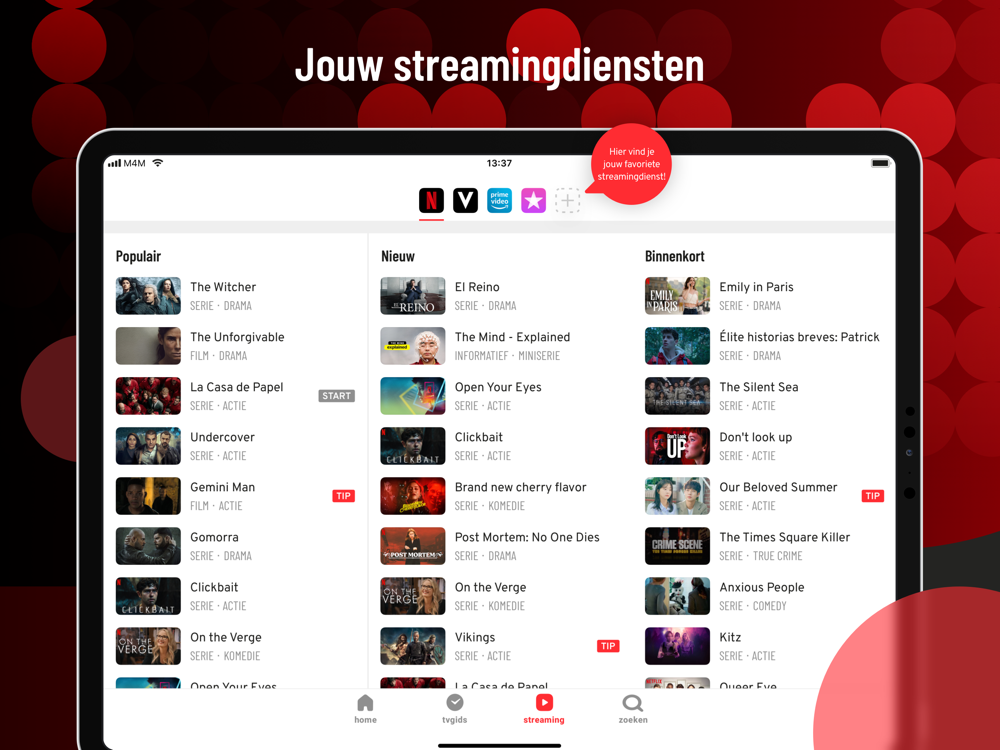Select Brand new cherry flavor thumbnail

tap(413, 496)
